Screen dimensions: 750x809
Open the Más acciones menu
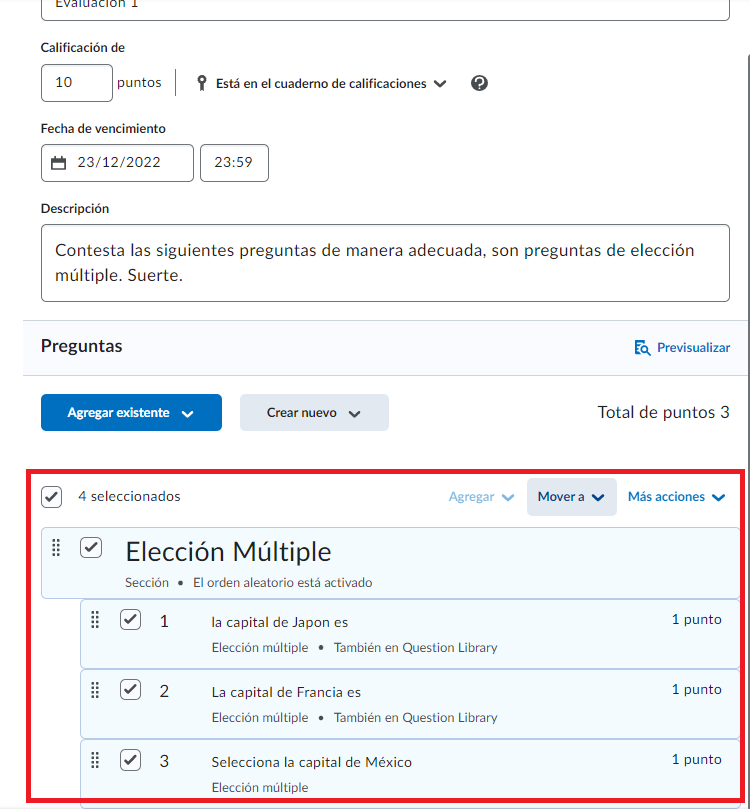(x=676, y=497)
